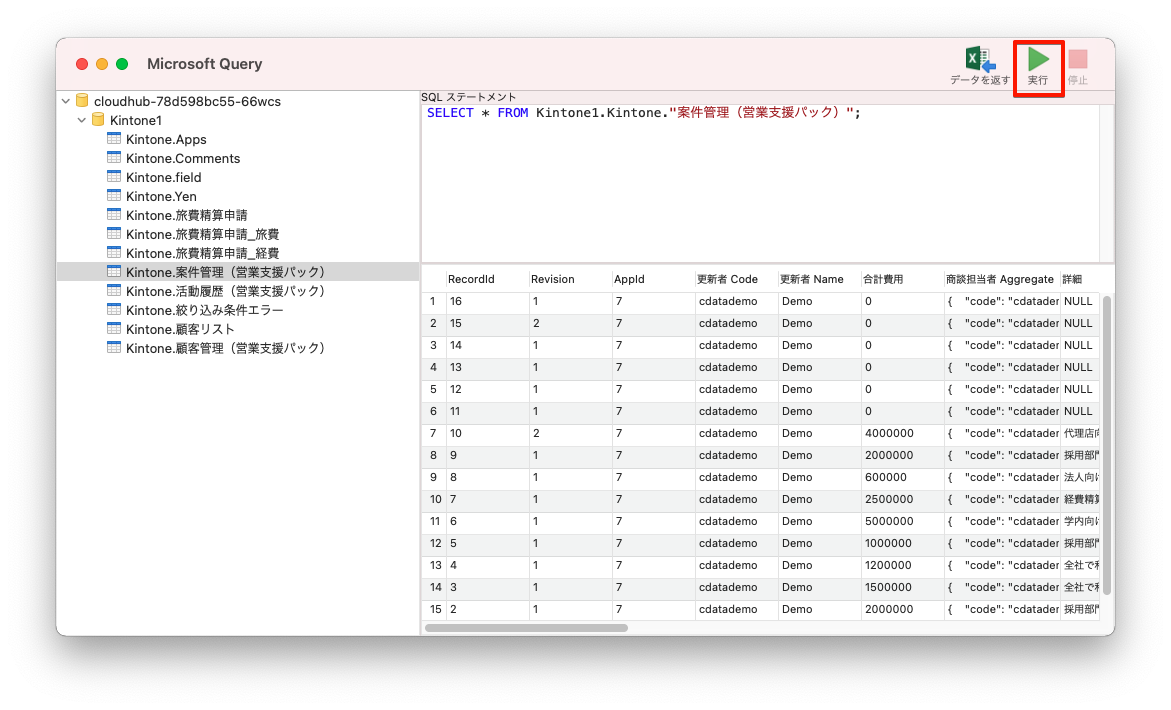Click the 商談担当者 Aggregate column header
Image resolution: width=1171 pixels, height=710 pixels.
pos(1000,279)
